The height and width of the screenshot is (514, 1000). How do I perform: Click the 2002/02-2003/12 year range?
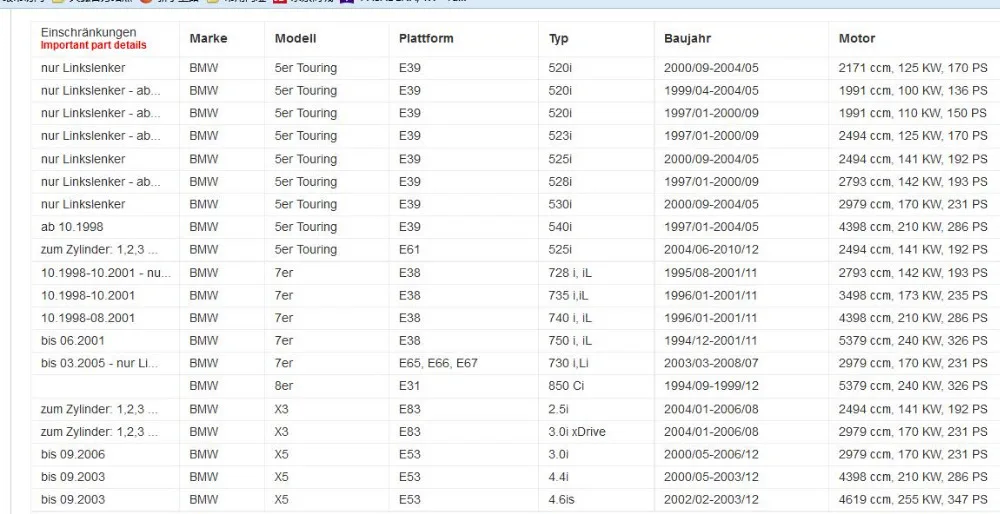(x=711, y=500)
